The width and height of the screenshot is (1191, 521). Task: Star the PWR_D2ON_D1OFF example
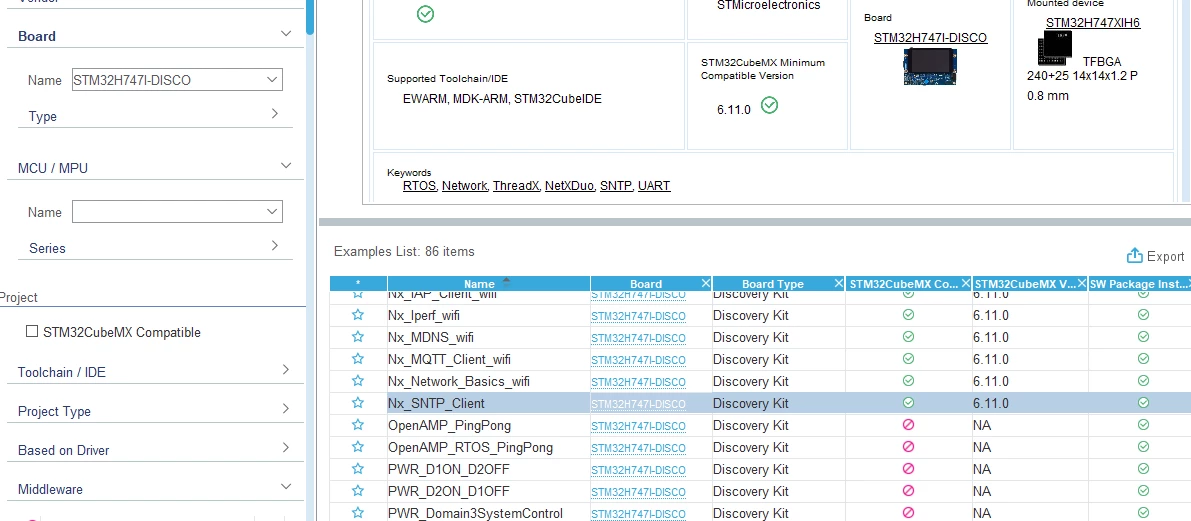coord(358,491)
